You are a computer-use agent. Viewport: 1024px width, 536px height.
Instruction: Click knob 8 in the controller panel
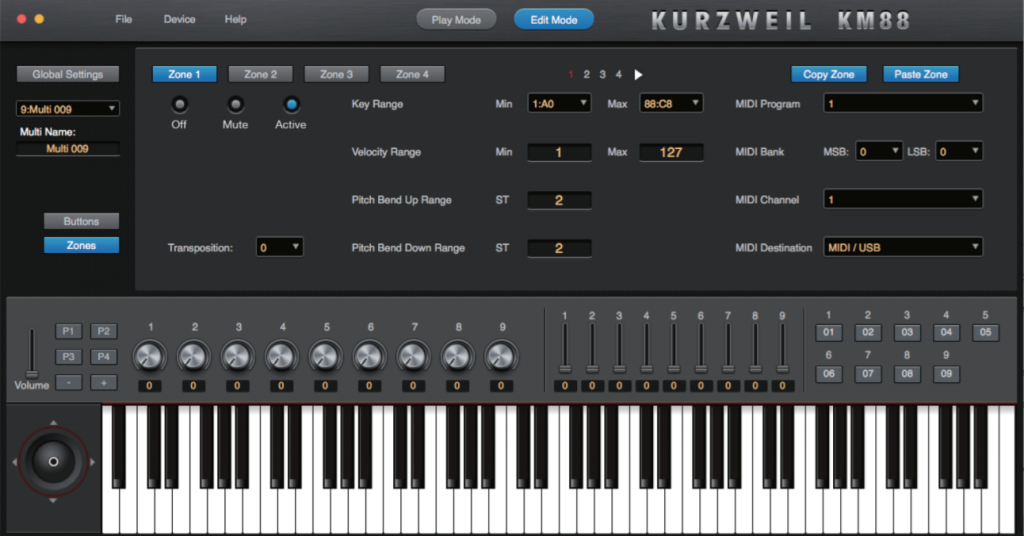(457, 356)
